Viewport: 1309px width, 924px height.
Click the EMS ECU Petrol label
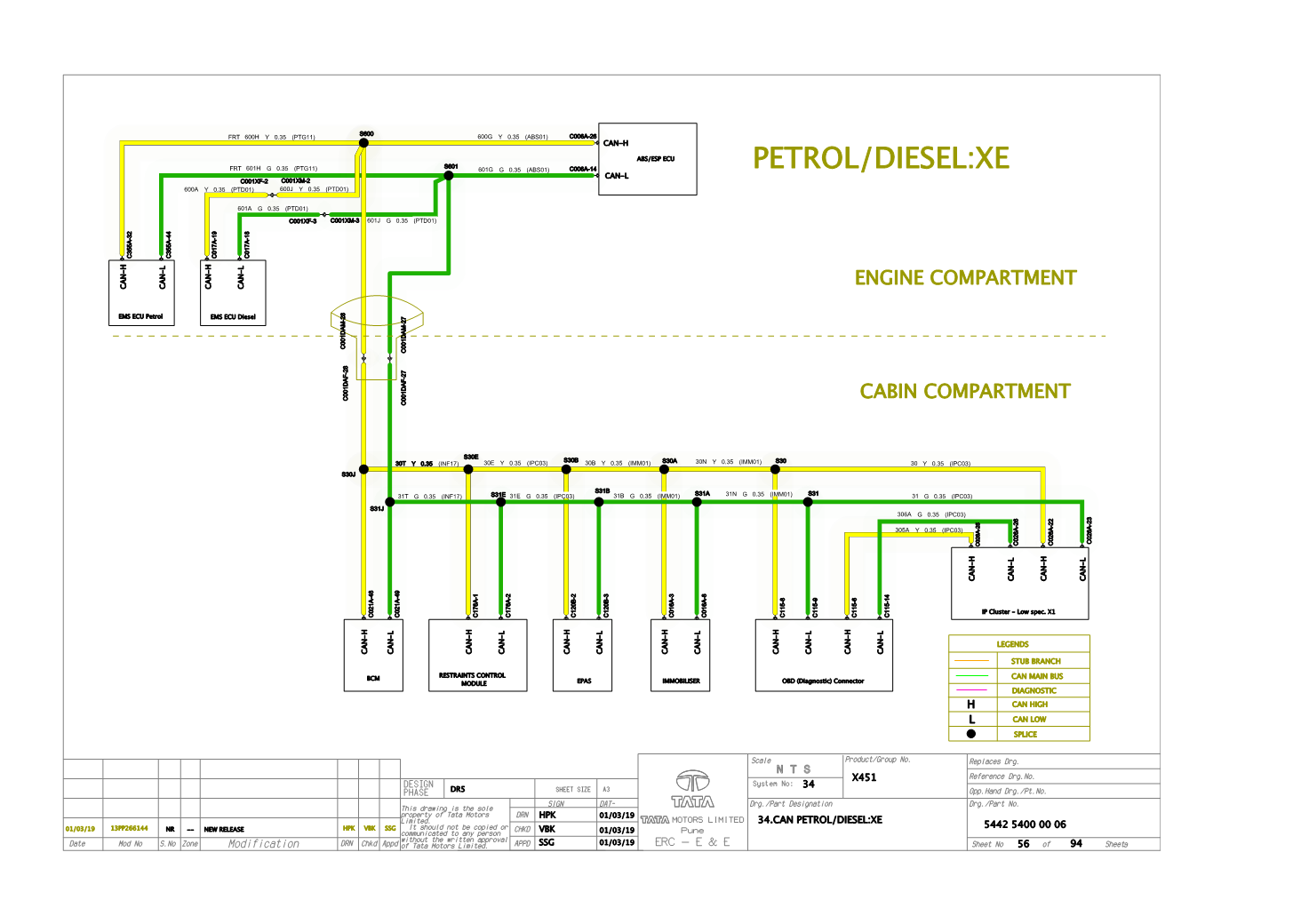(140, 316)
